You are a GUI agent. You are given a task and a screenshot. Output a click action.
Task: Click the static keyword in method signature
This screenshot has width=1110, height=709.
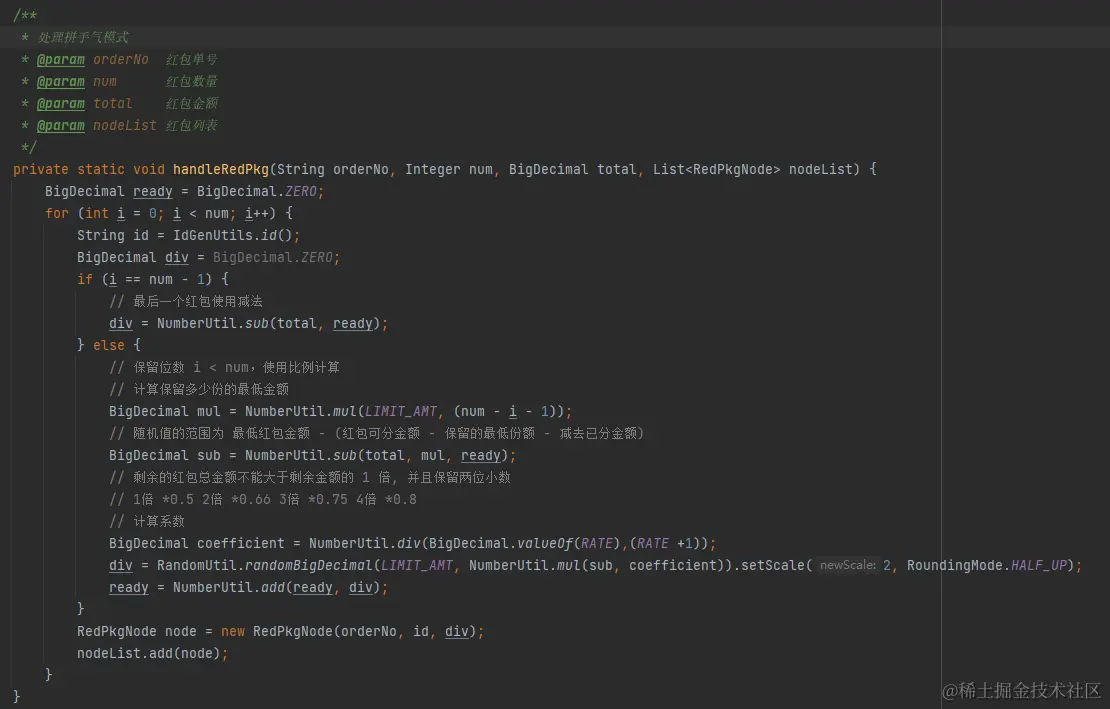[101, 169]
